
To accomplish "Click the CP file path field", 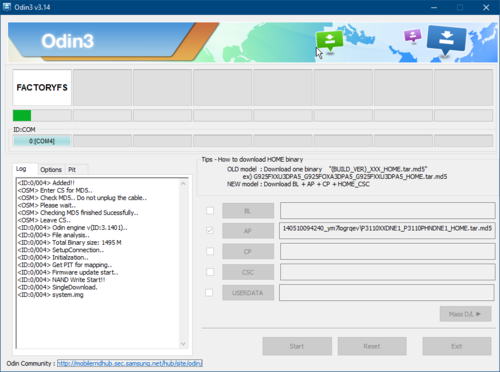I will 387,251.
